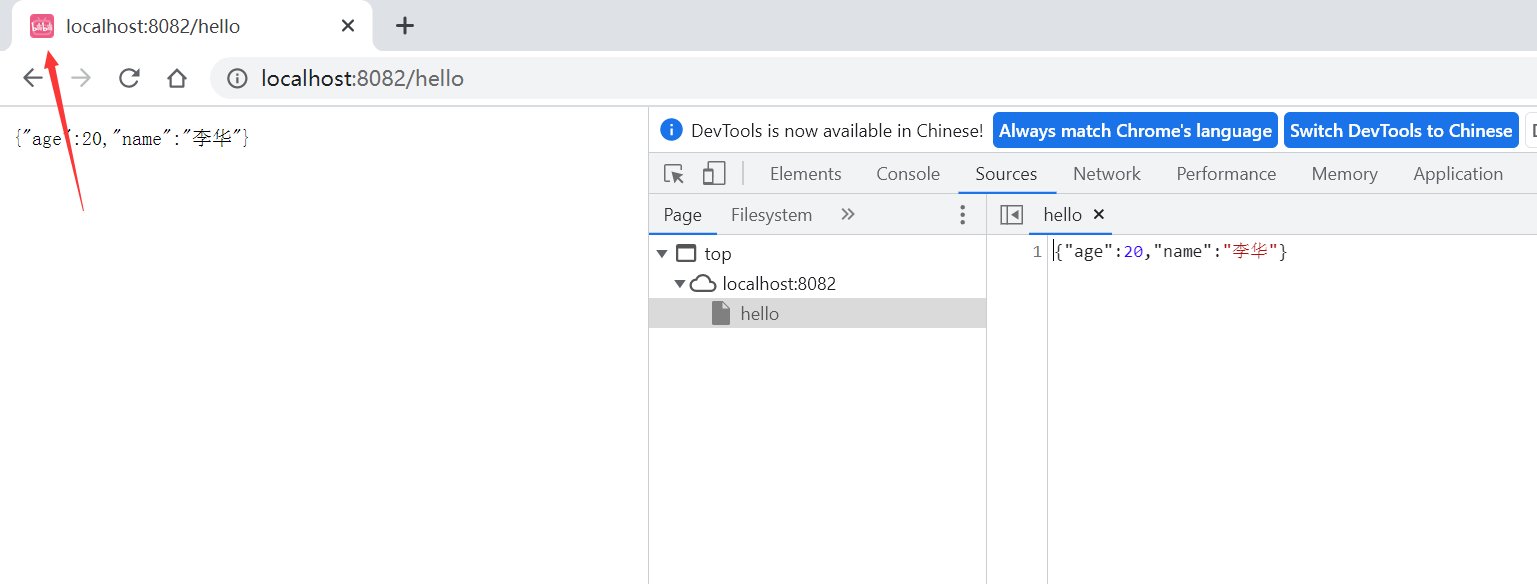Open the navigator three-dot options menu

[x=963, y=214]
